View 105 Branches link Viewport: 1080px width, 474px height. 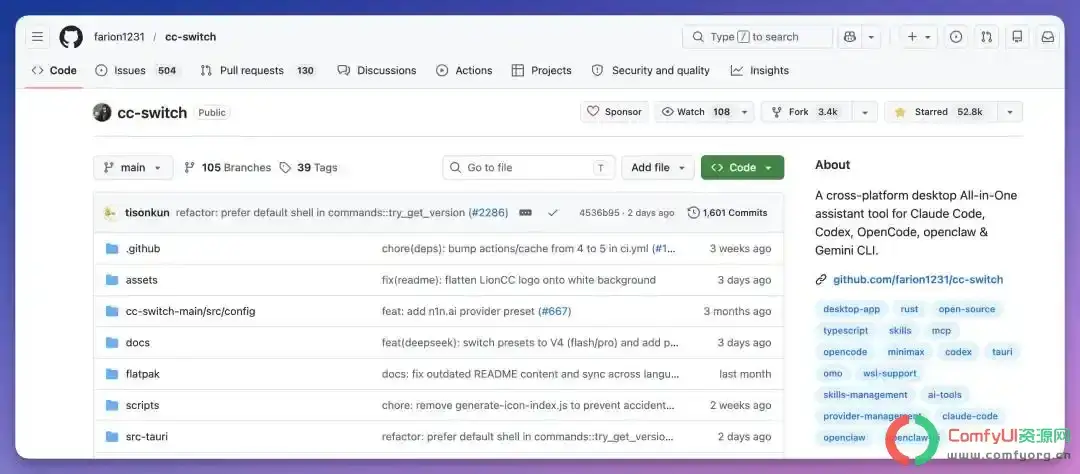[227, 167]
